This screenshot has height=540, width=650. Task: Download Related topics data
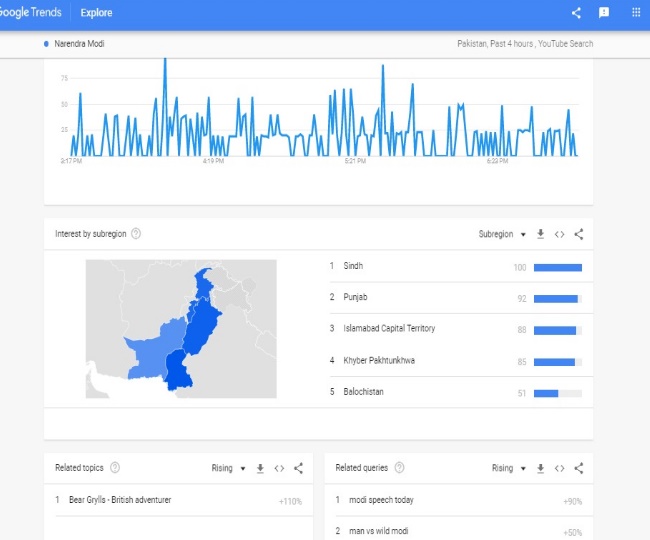(260, 468)
